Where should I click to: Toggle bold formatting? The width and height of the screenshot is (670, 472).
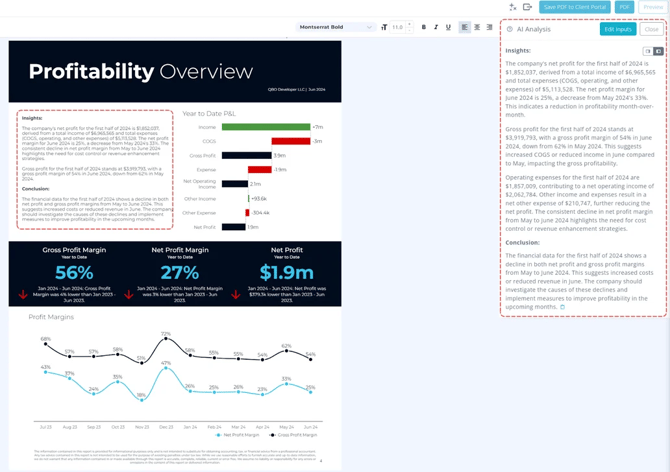424,28
